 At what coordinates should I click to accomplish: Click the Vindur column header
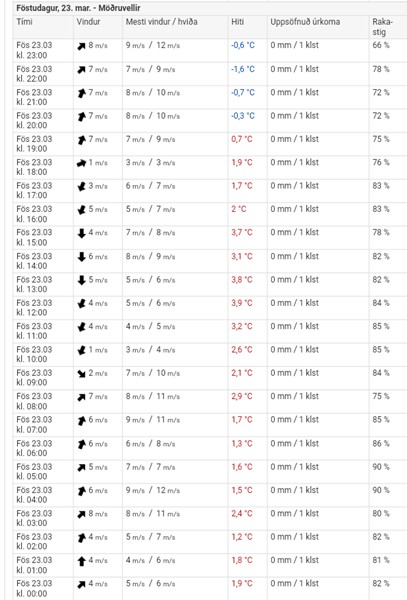pos(88,22)
